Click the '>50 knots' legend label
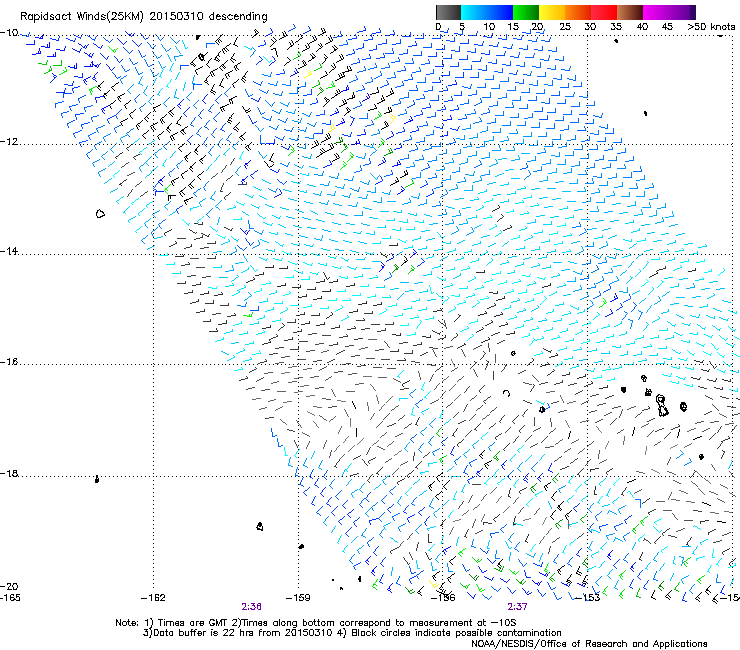The width and height of the screenshot is (740, 650). (x=711, y=27)
